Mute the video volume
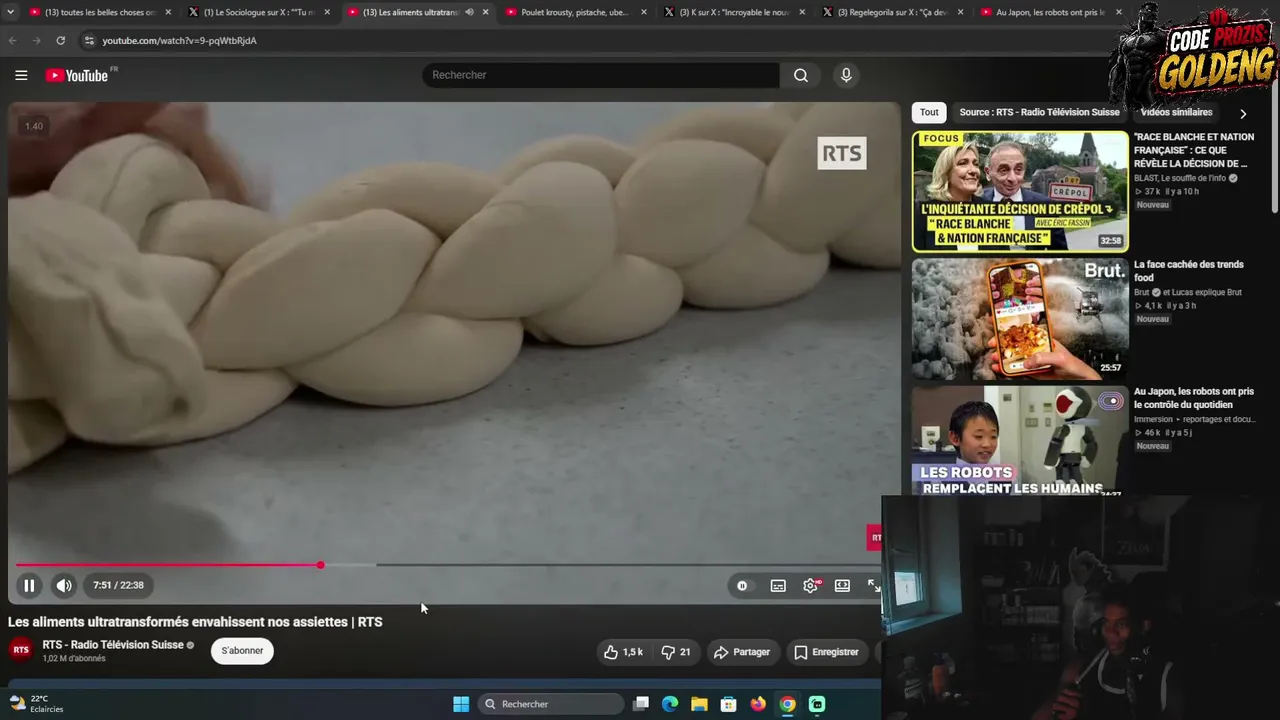The width and height of the screenshot is (1280, 720). coord(64,585)
